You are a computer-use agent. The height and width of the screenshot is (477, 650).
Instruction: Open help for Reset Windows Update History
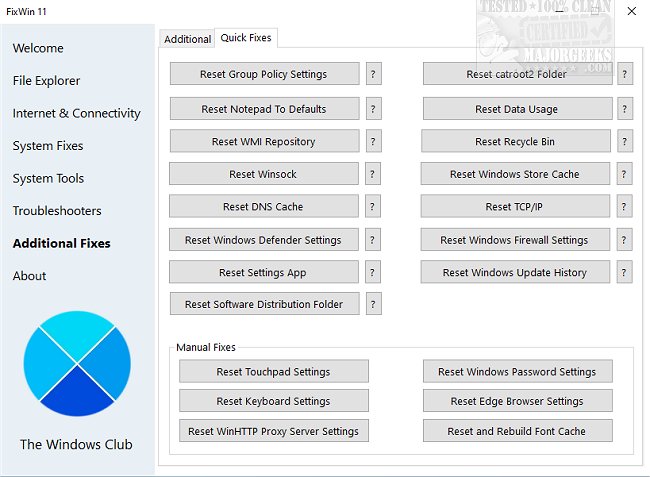[x=624, y=272]
